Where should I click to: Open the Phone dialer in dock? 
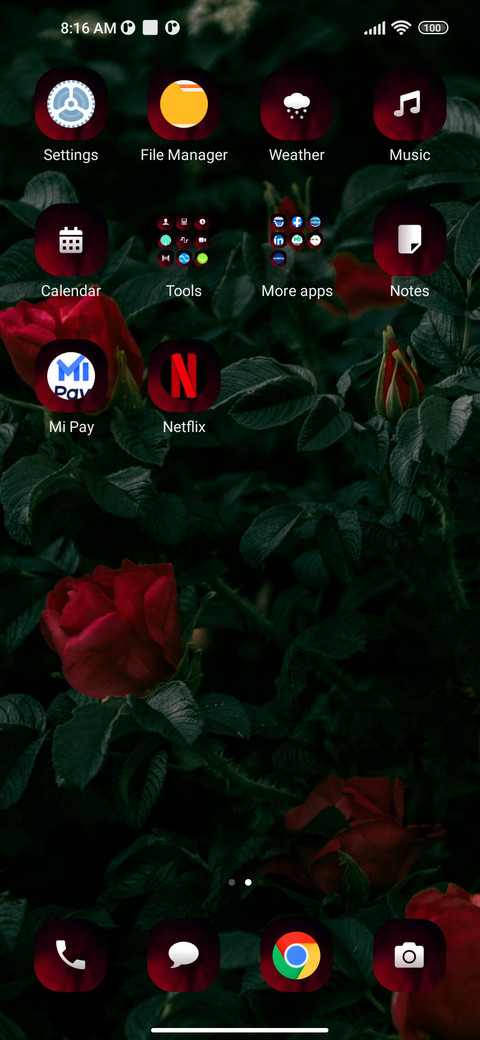tap(71, 956)
